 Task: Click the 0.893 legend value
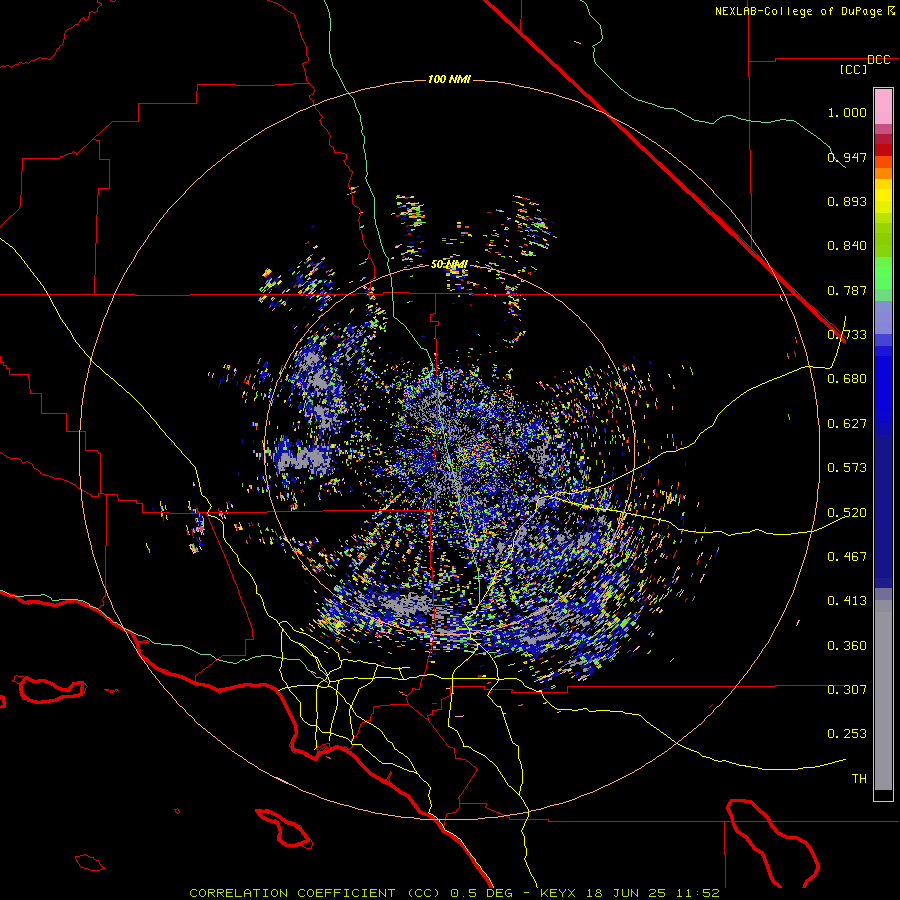coord(847,201)
